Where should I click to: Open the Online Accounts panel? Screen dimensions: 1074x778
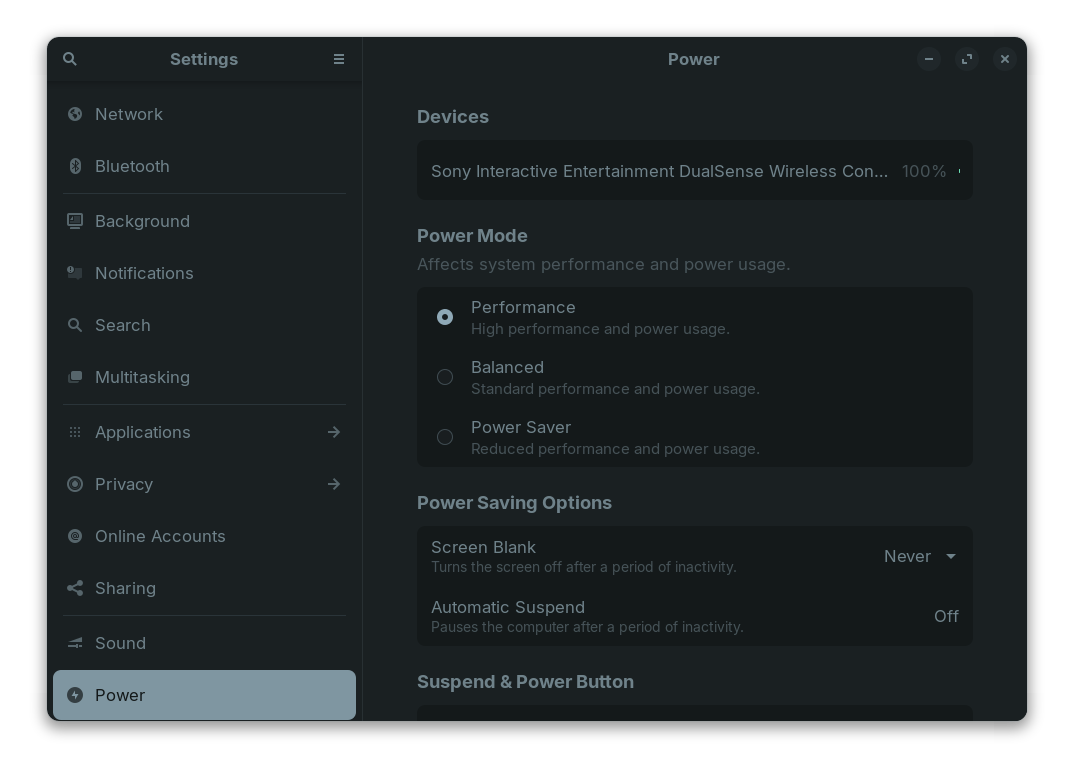[204, 536]
